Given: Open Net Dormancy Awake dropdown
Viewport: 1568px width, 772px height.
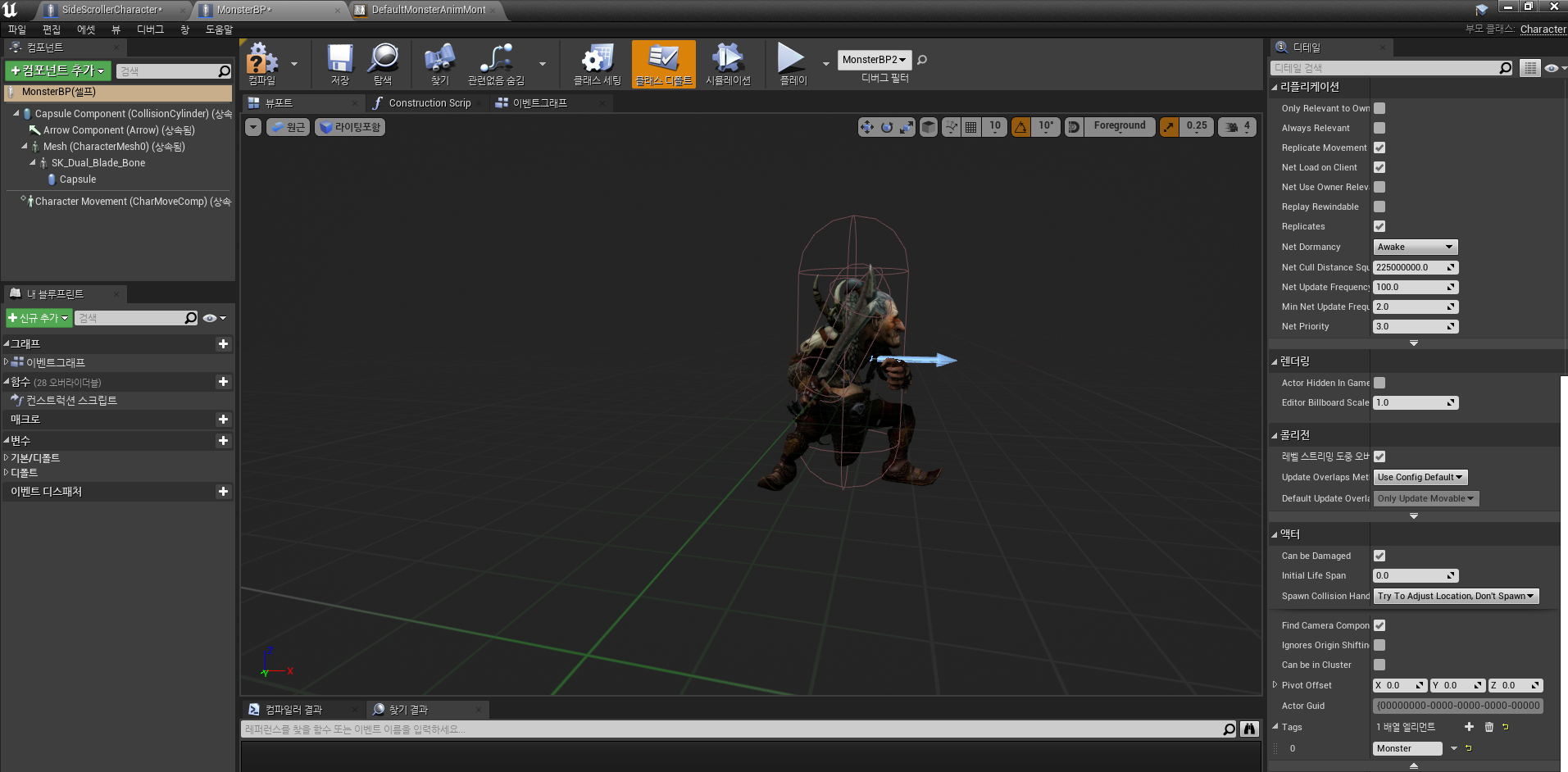Looking at the screenshot, I should tap(1416, 247).
